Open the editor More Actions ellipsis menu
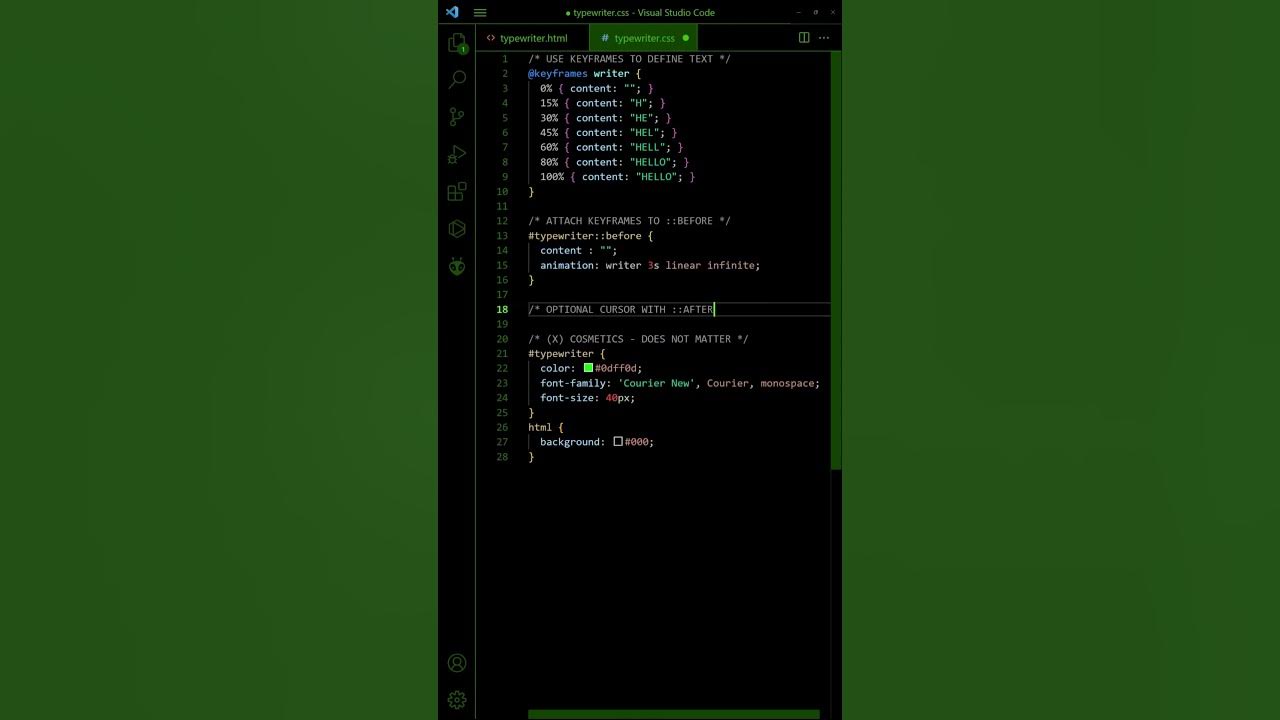Viewport: 1280px width, 720px height. click(824, 37)
